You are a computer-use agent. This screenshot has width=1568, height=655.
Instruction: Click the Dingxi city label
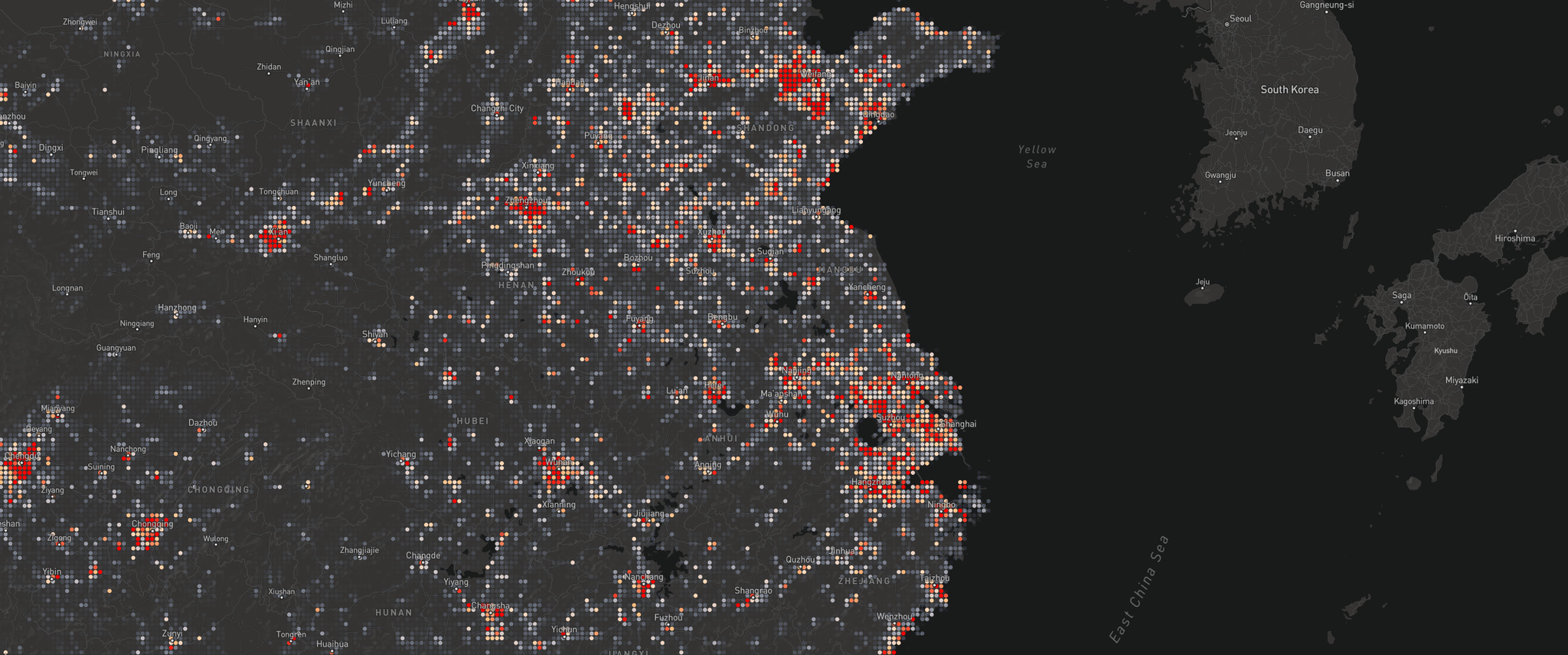point(51,148)
